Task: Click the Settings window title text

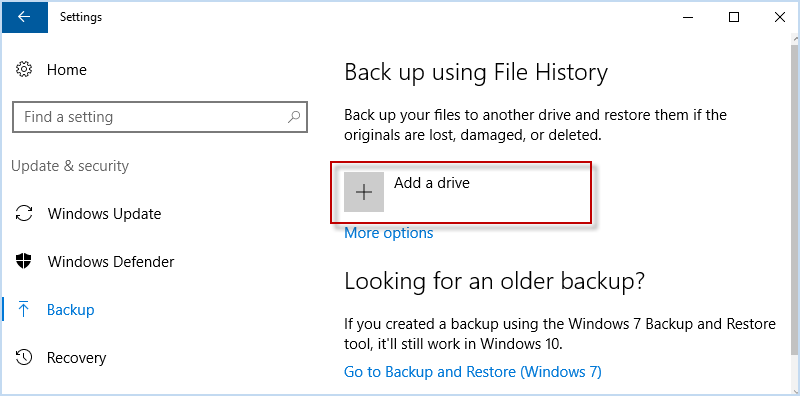Action: pyautogui.click(x=81, y=17)
